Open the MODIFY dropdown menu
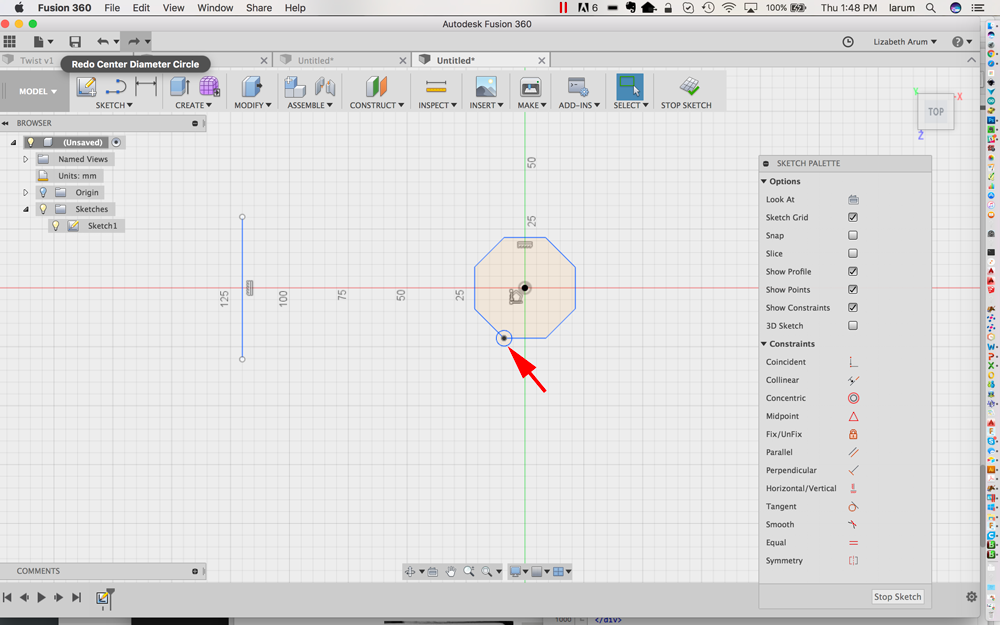Image resolution: width=1000 pixels, height=625 pixels. 253,105
